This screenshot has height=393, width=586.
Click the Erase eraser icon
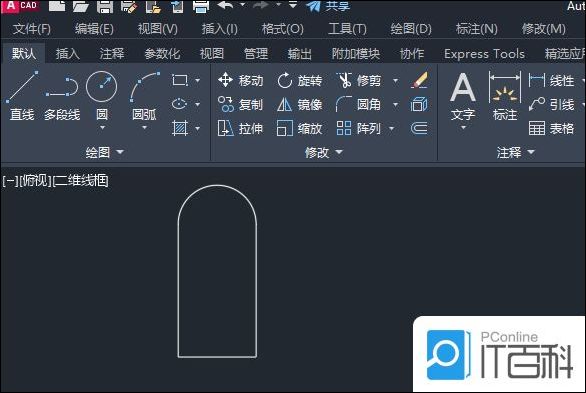pos(419,80)
